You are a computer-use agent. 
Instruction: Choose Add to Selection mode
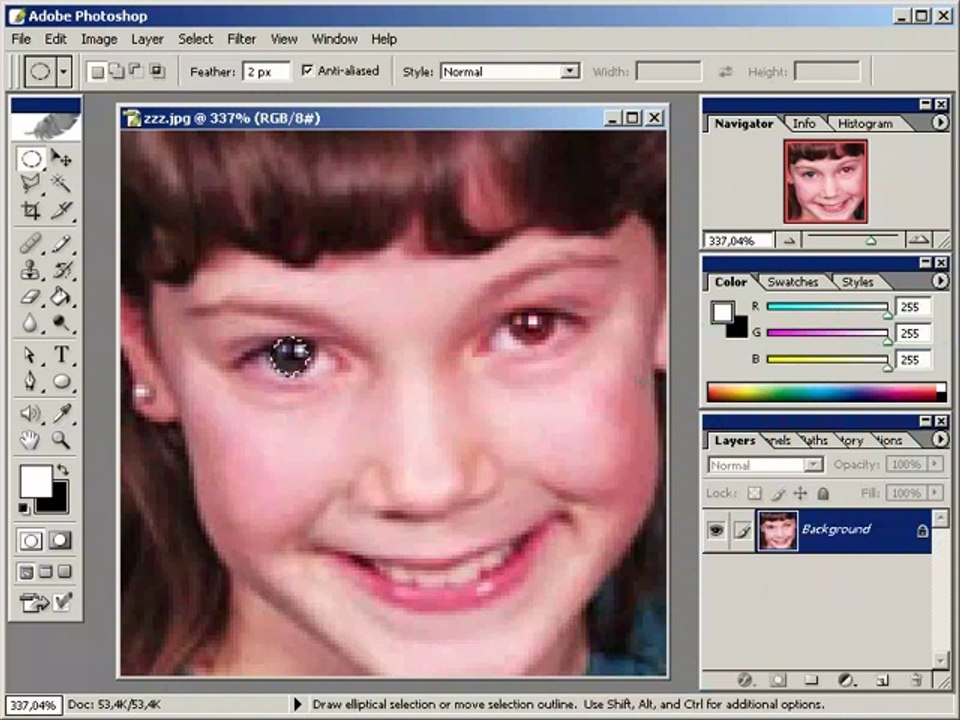(x=116, y=72)
